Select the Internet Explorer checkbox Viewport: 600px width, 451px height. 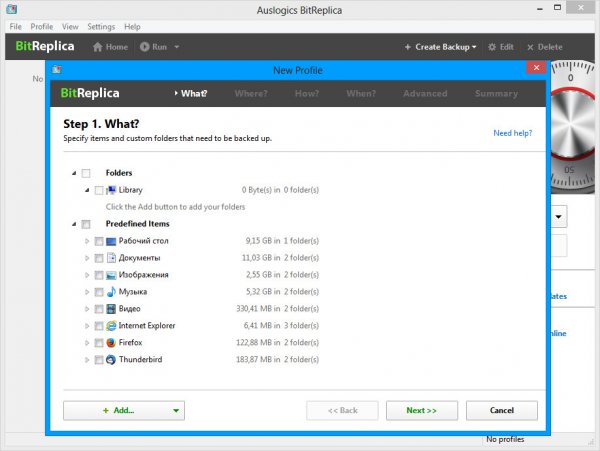click(x=99, y=326)
